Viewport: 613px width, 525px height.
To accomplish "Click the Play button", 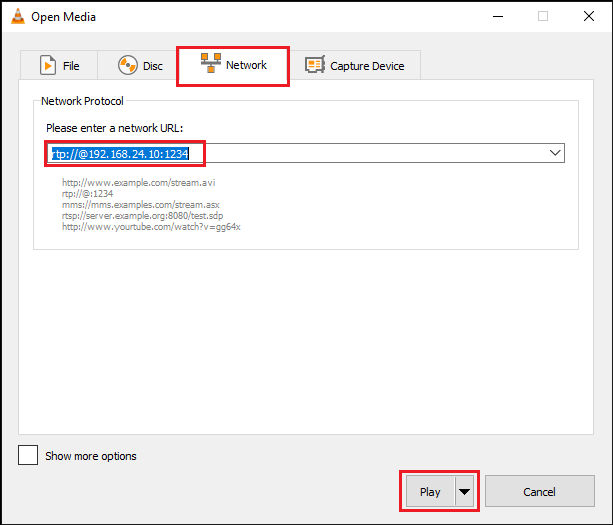I will point(430,491).
